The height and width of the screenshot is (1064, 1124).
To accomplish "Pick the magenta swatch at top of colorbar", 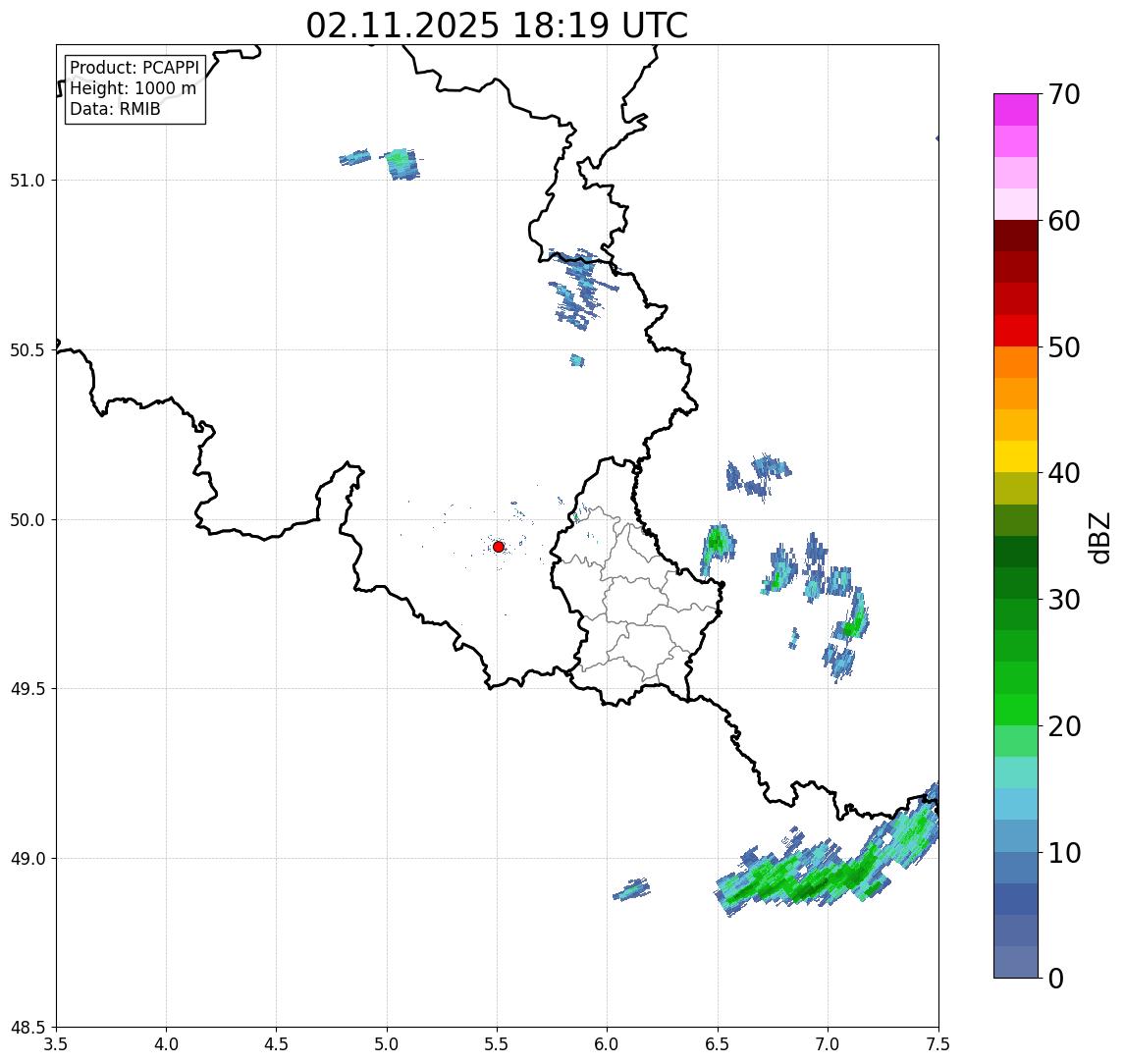I will (x=1015, y=109).
